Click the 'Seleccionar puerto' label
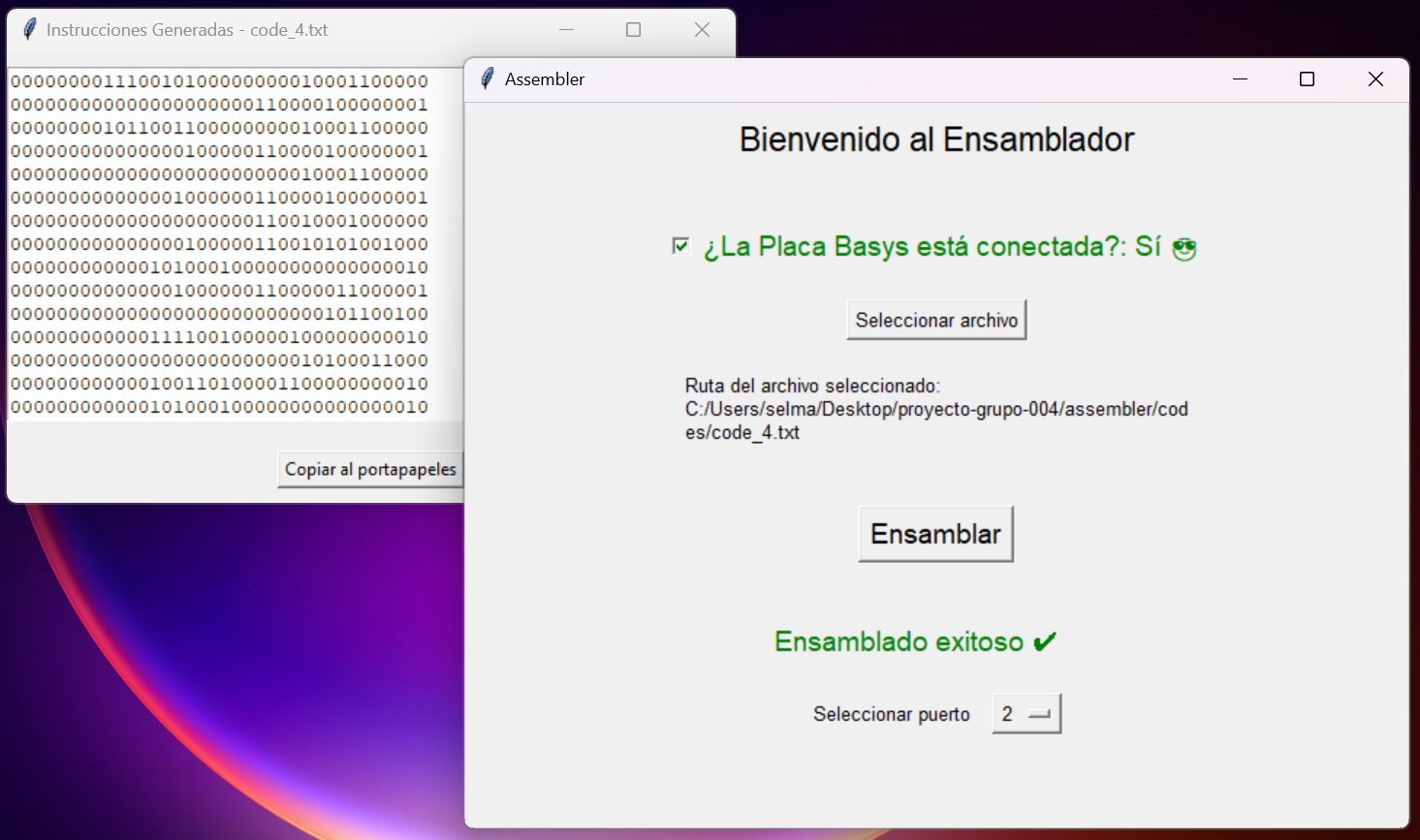 [892, 714]
